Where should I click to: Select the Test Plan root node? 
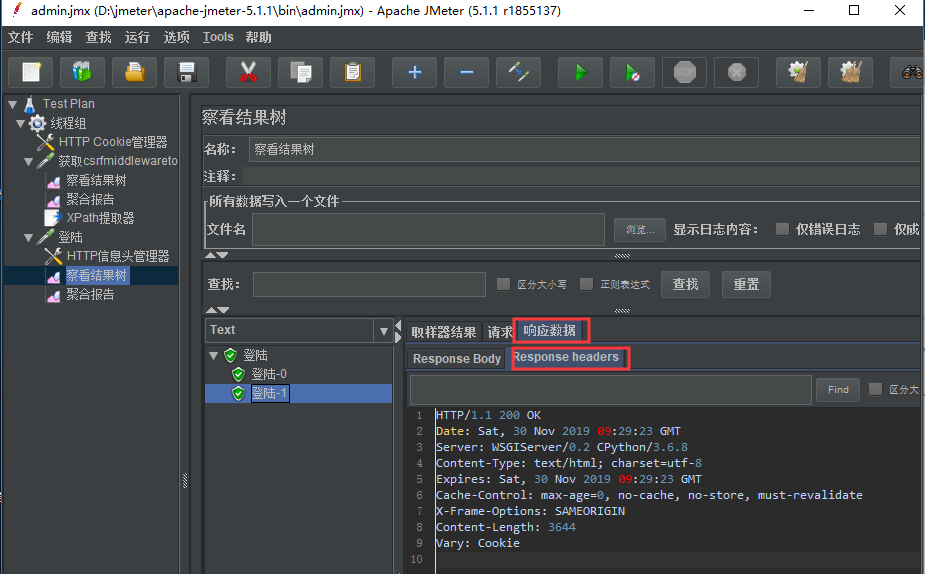pos(68,104)
